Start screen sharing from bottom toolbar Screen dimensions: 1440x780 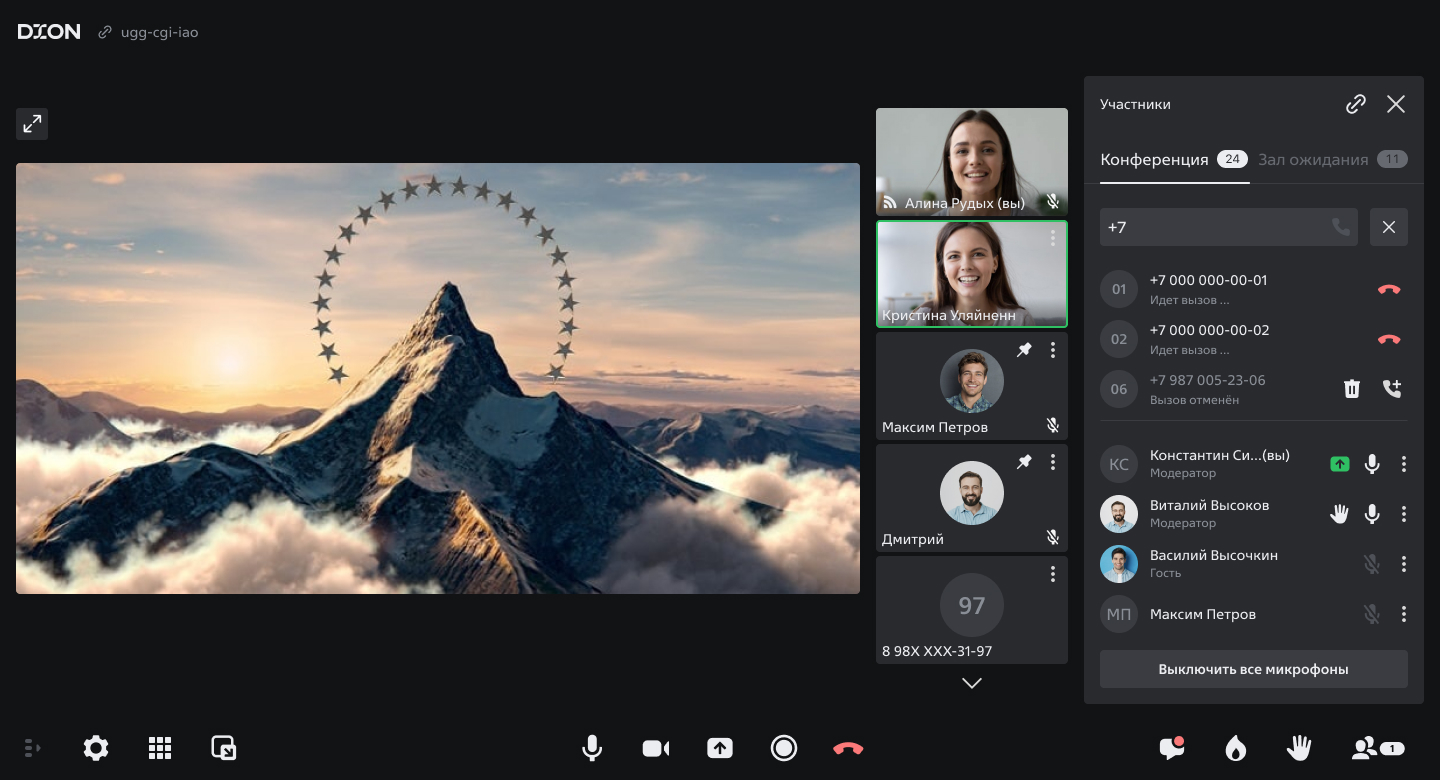(720, 748)
